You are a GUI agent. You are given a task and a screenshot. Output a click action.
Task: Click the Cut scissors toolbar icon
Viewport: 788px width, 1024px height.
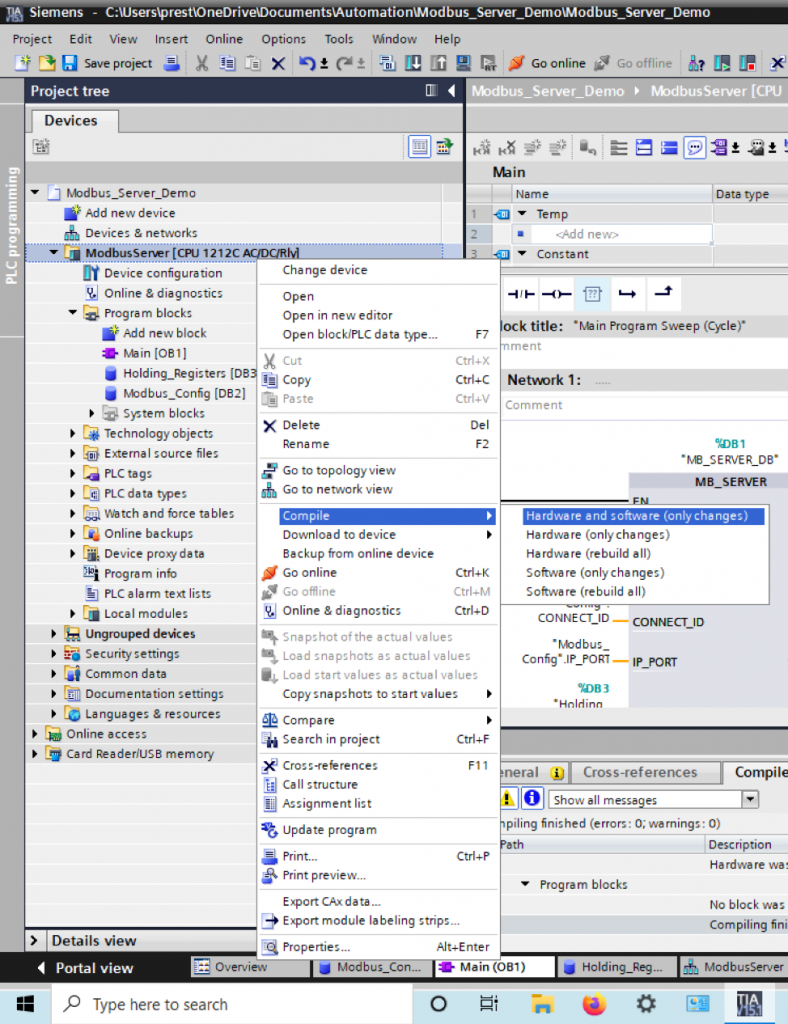(x=202, y=63)
